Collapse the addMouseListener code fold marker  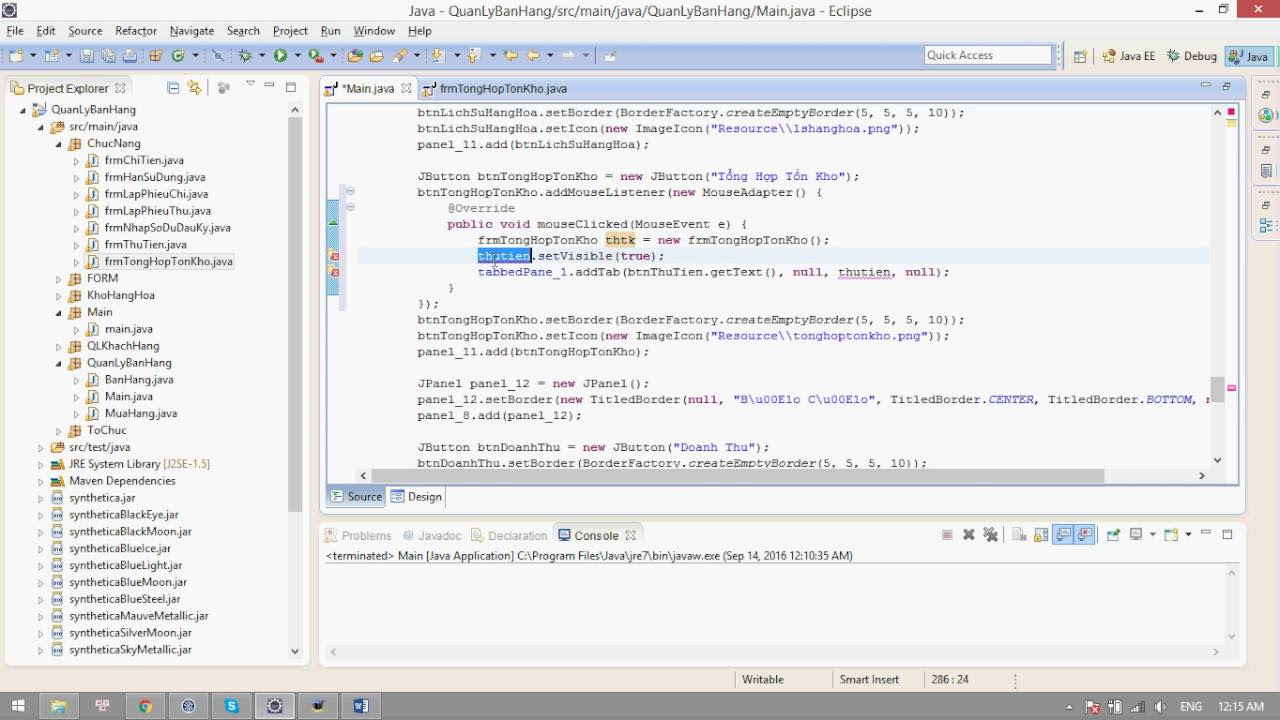click(x=350, y=192)
